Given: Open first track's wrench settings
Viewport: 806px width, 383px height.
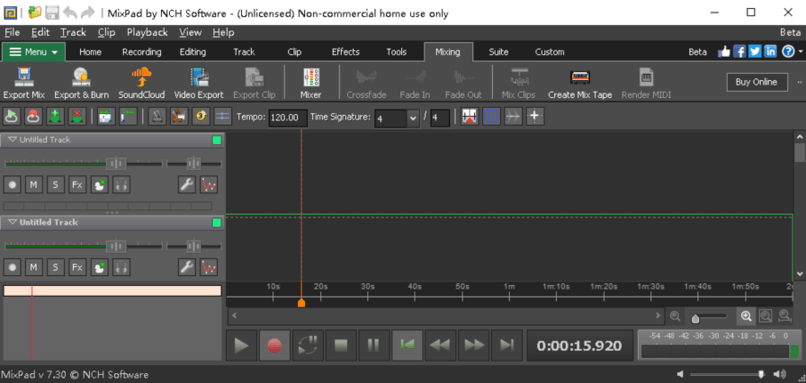Looking at the screenshot, I should click(x=187, y=184).
